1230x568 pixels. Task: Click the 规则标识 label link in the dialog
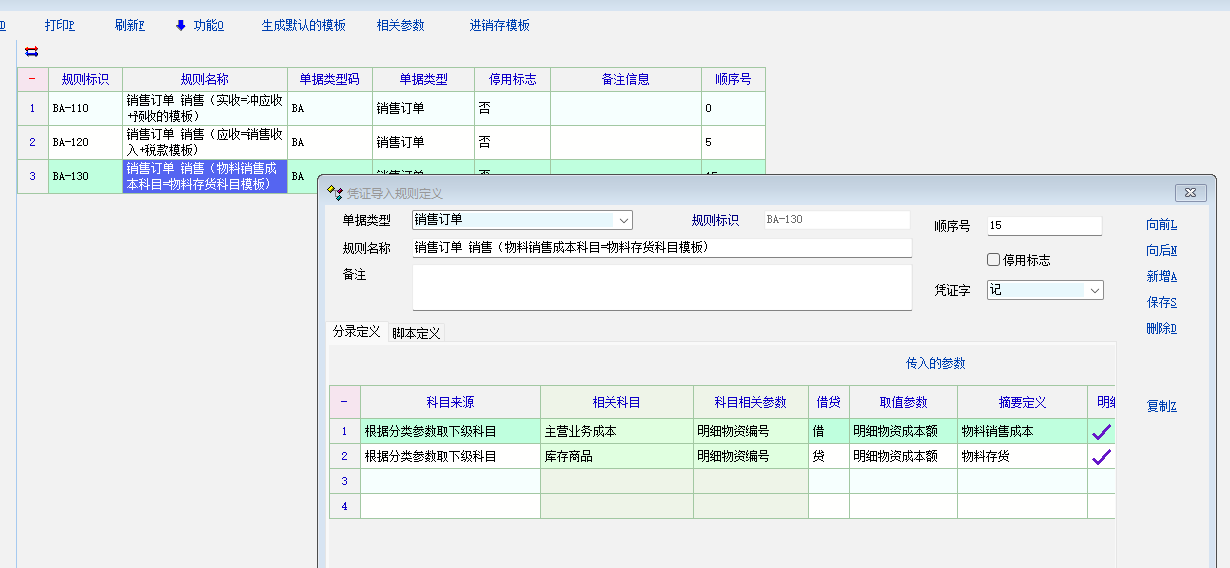coord(715,220)
